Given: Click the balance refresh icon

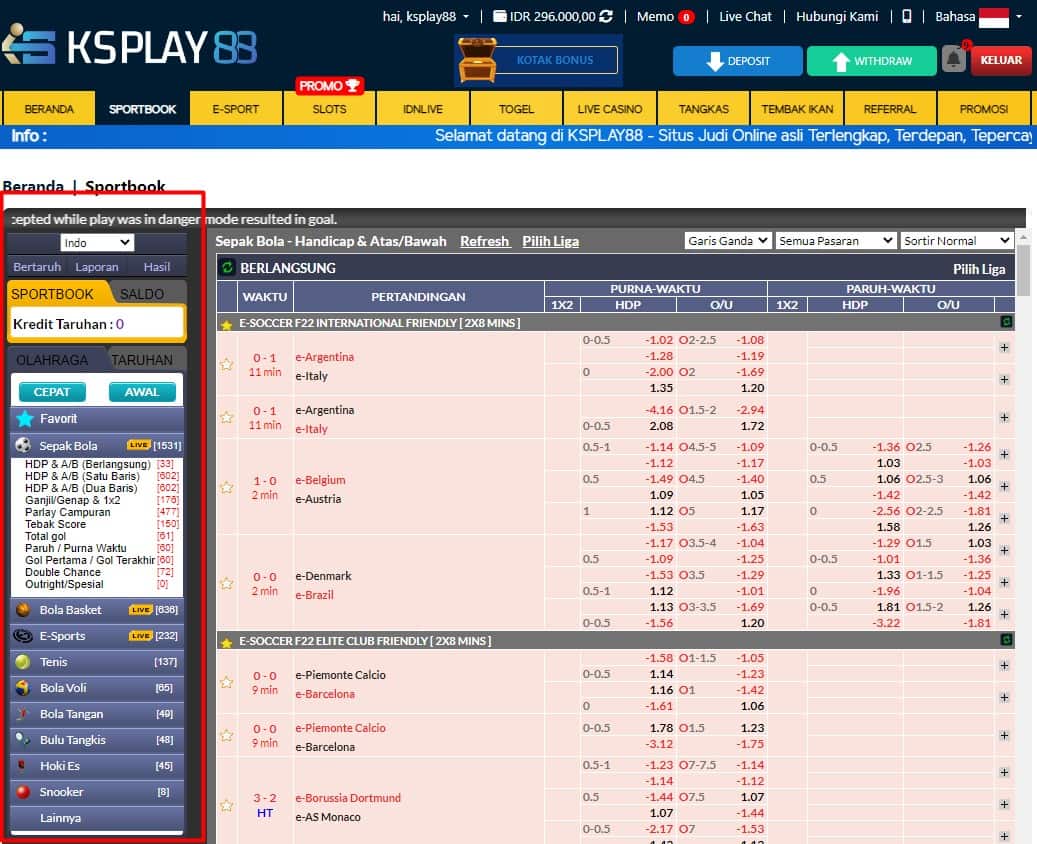Looking at the screenshot, I should point(606,17).
